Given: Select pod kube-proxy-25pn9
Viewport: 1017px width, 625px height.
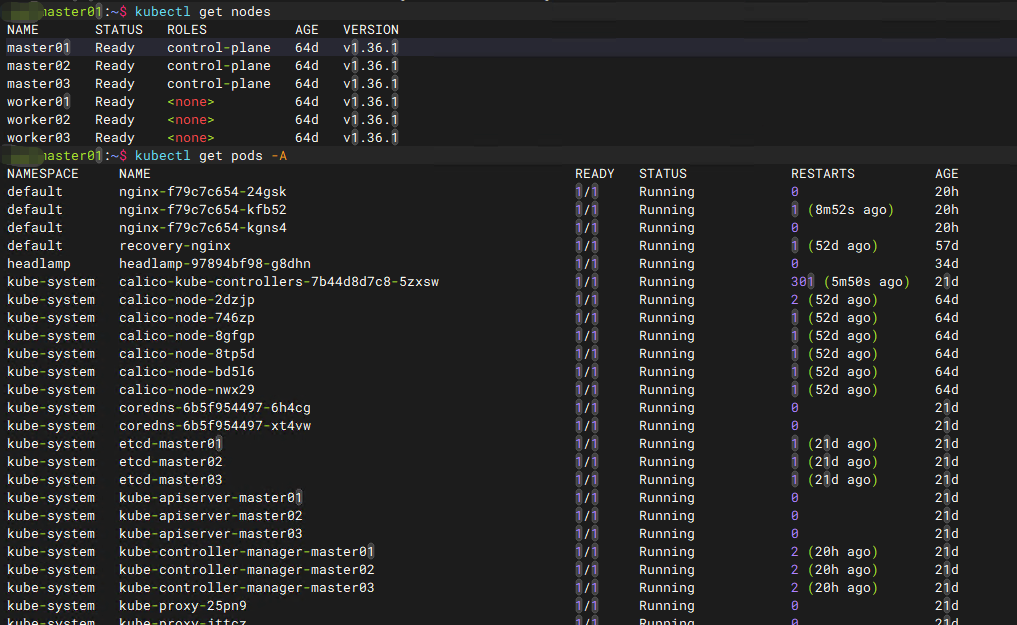Looking at the screenshot, I should 183,606.
